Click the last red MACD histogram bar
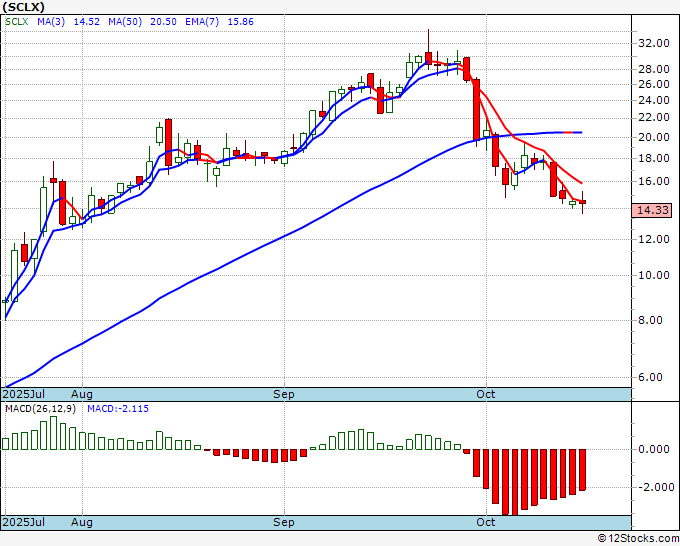680x546 pixels. (x=582, y=470)
